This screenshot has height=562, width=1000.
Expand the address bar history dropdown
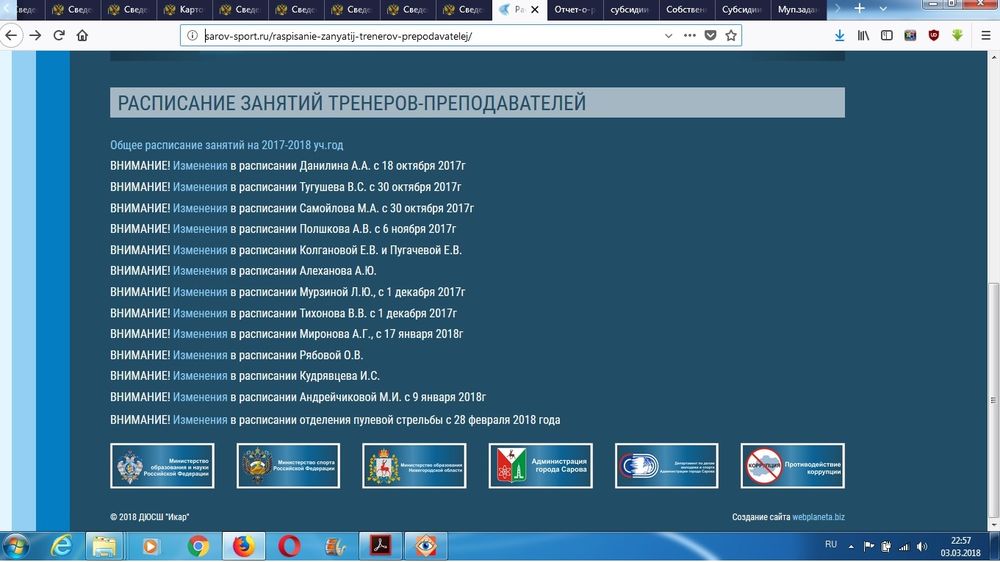(x=669, y=35)
